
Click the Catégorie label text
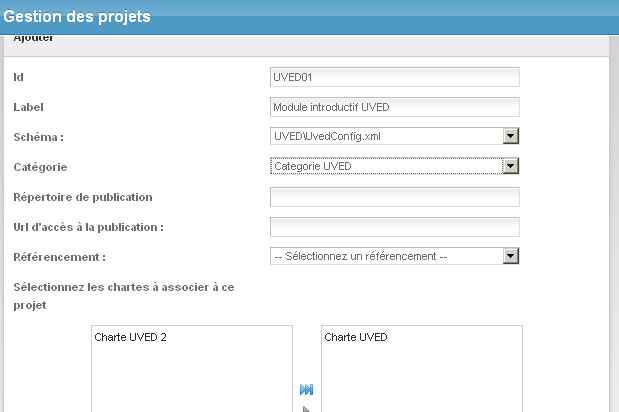pos(41,167)
